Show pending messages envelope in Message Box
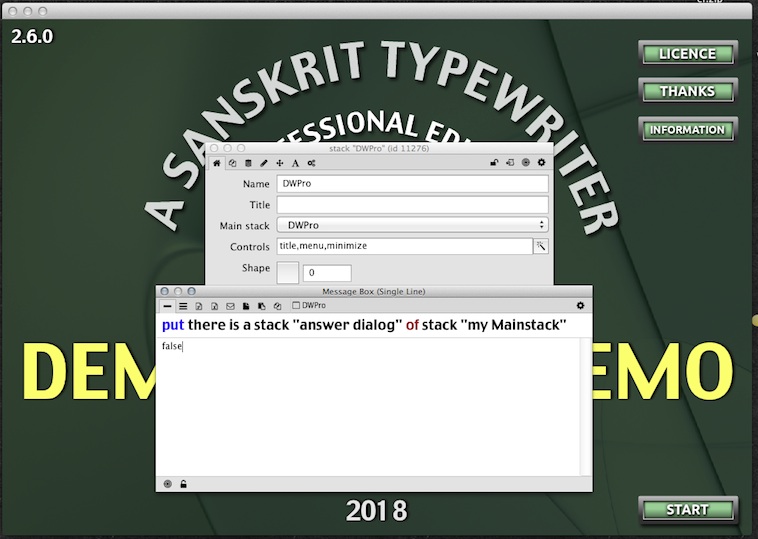 pyautogui.click(x=230, y=306)
